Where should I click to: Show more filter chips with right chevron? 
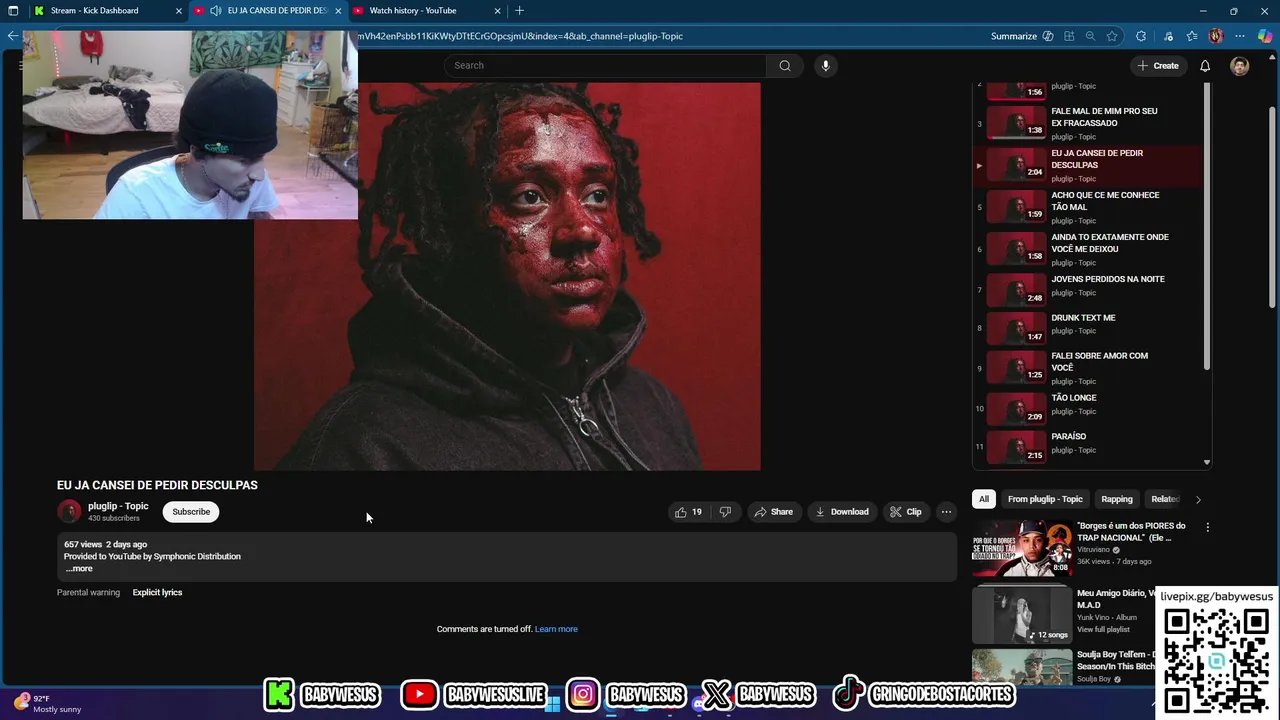[x=1198, y=499]
